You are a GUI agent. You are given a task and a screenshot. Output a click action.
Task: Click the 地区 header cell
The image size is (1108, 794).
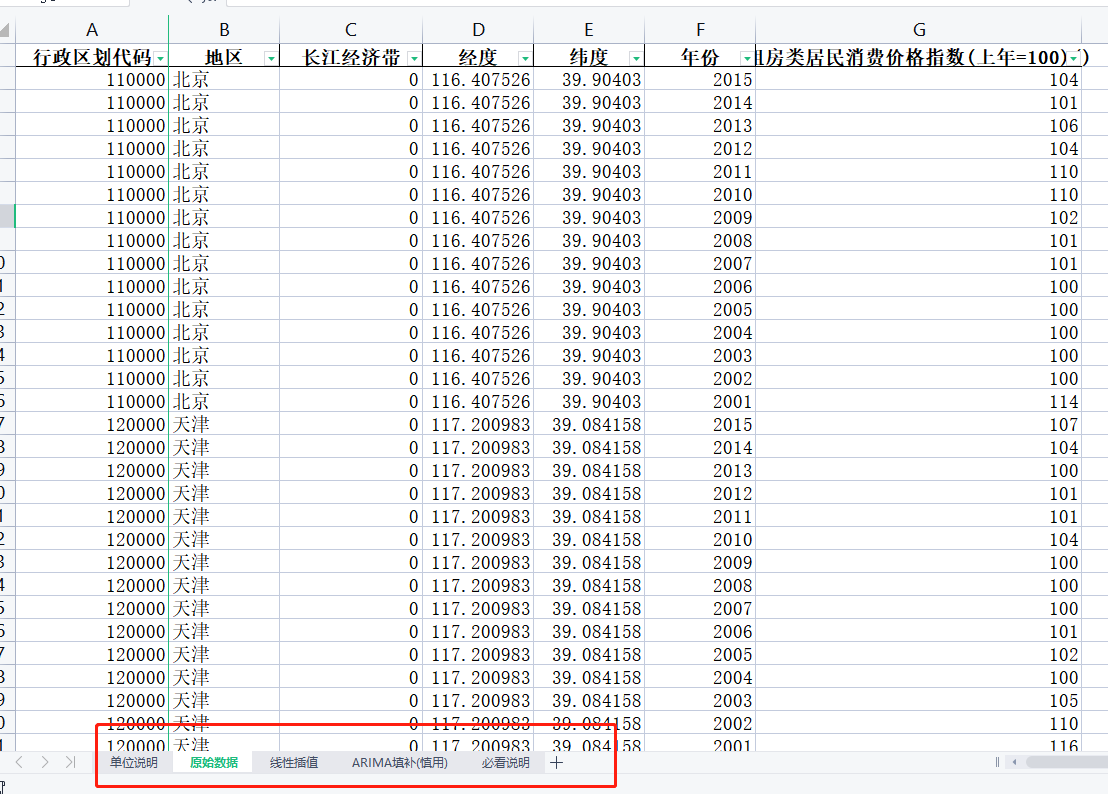coord(224,57)
